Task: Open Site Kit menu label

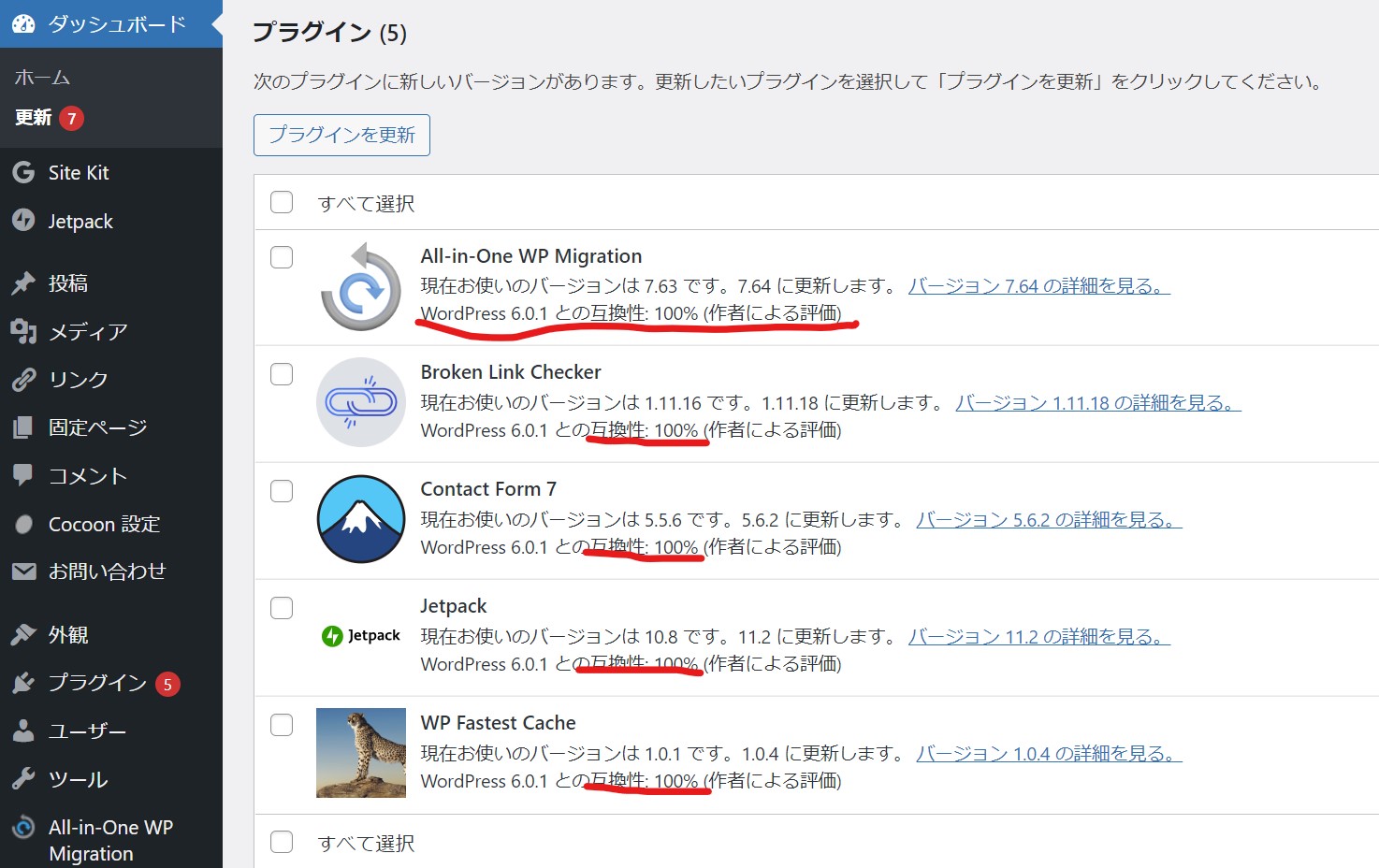Action: (79, 173)
